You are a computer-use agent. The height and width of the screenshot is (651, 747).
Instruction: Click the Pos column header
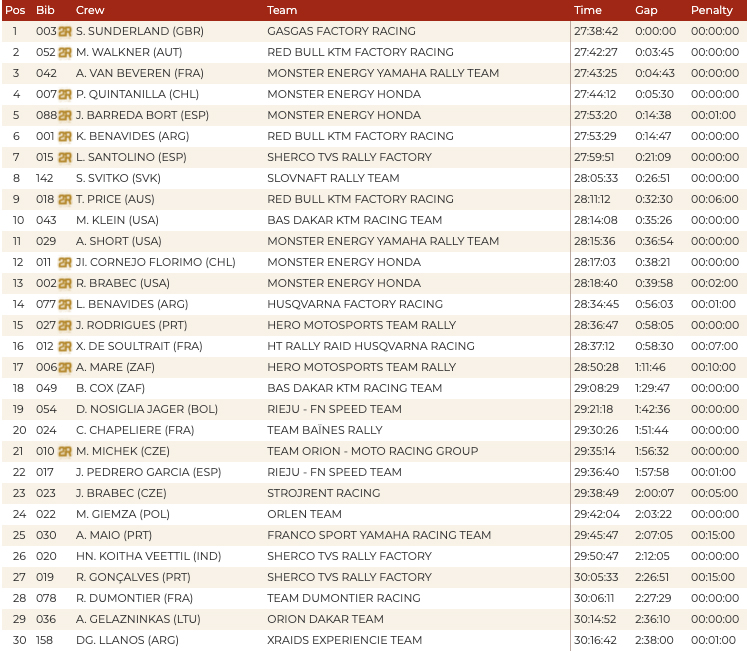(x=15, y=10)
